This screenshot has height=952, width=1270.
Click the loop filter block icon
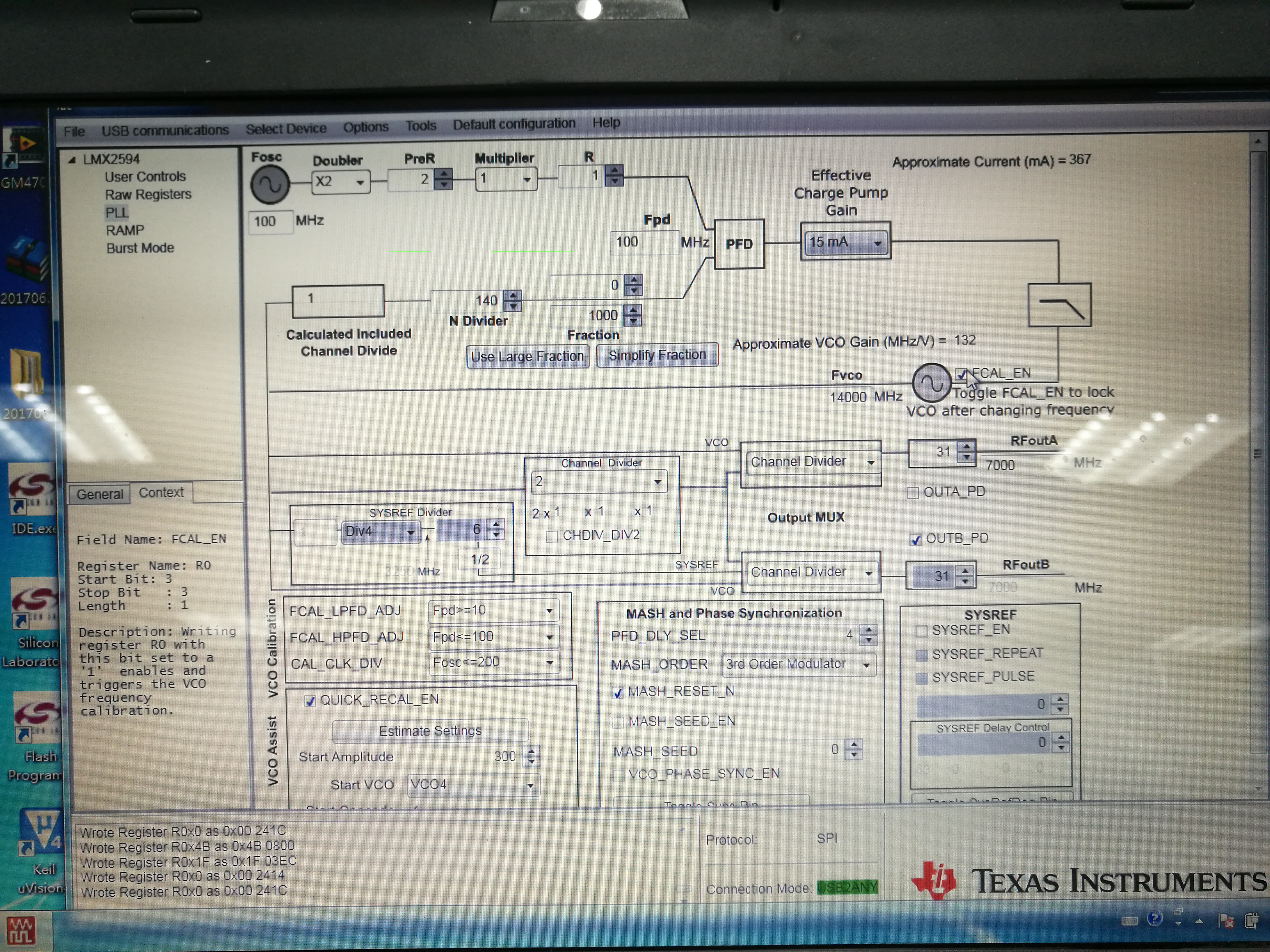coord(1059,305)
